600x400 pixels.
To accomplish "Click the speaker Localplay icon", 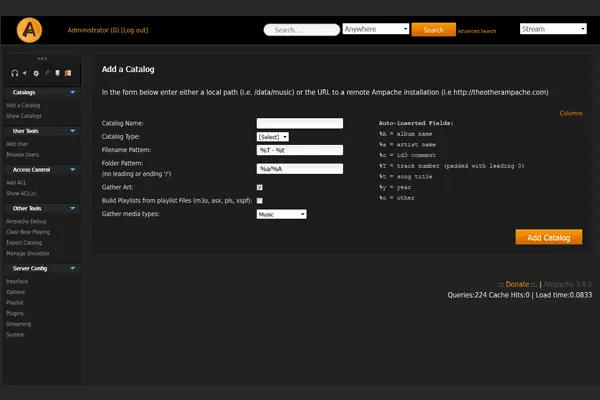I will coord(25,73).
